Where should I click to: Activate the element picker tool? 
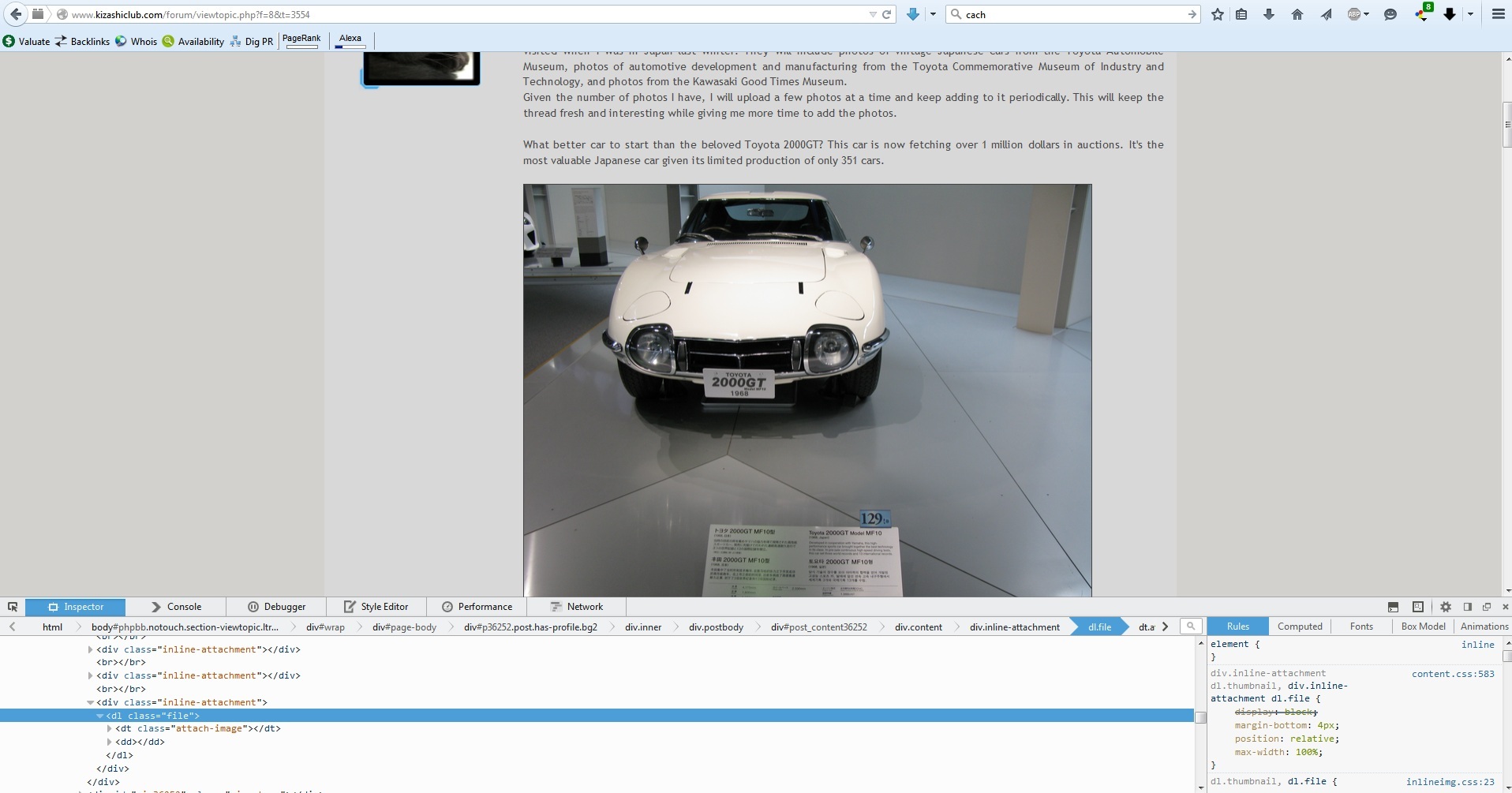(x=13, y=607)
